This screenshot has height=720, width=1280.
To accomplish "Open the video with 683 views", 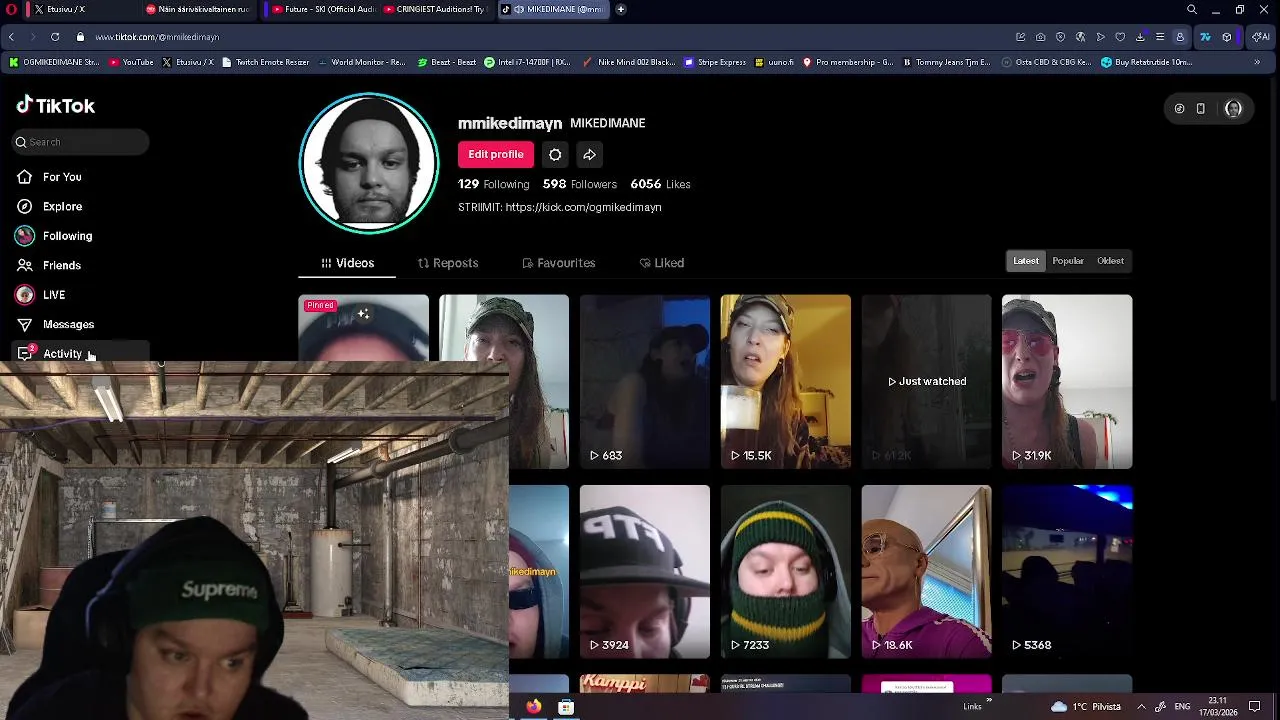I will (644, 381).
